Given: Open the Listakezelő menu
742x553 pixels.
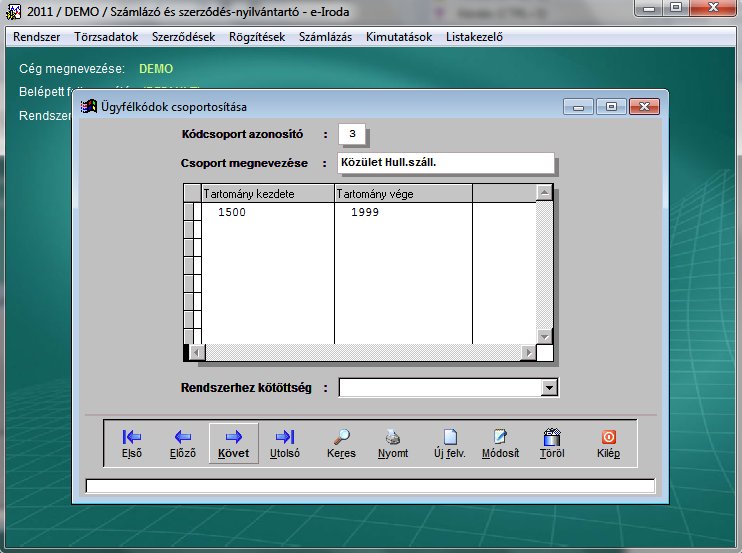Looking at the screenshot, I should [472, 37].
